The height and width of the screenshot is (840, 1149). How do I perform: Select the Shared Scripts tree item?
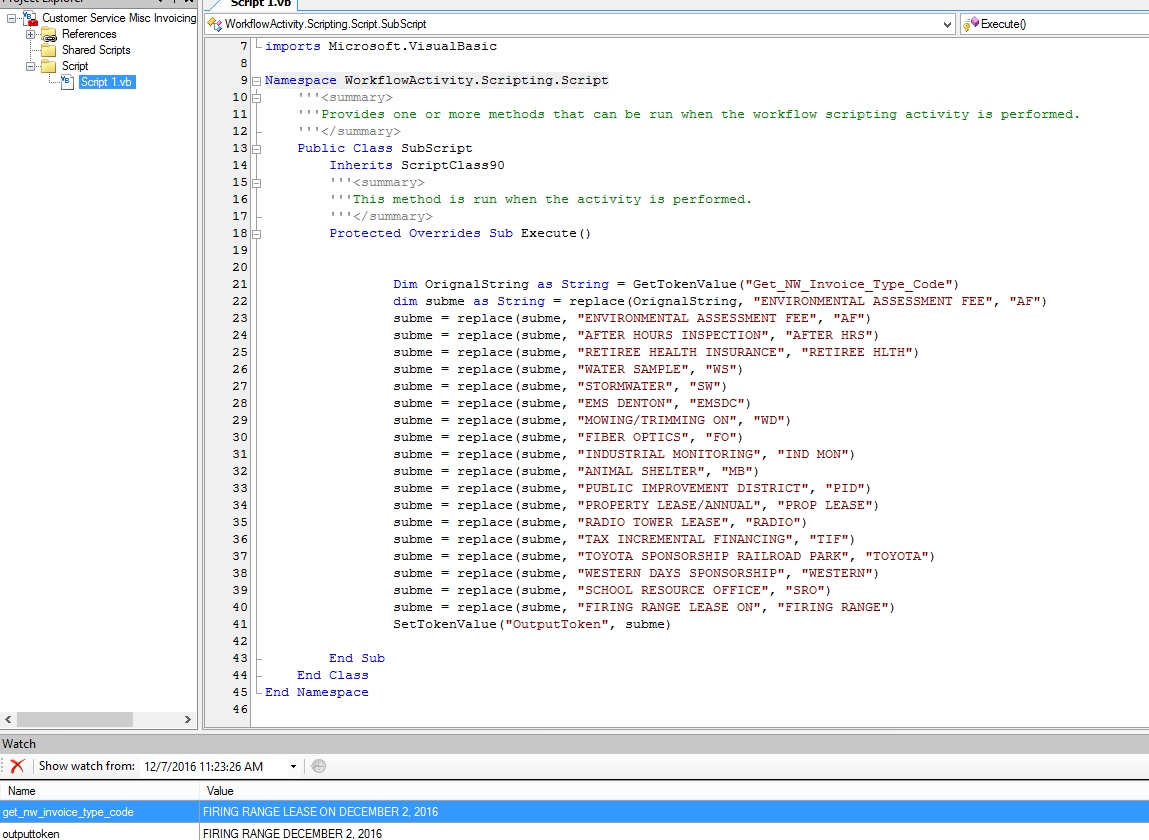pos(96,50)
